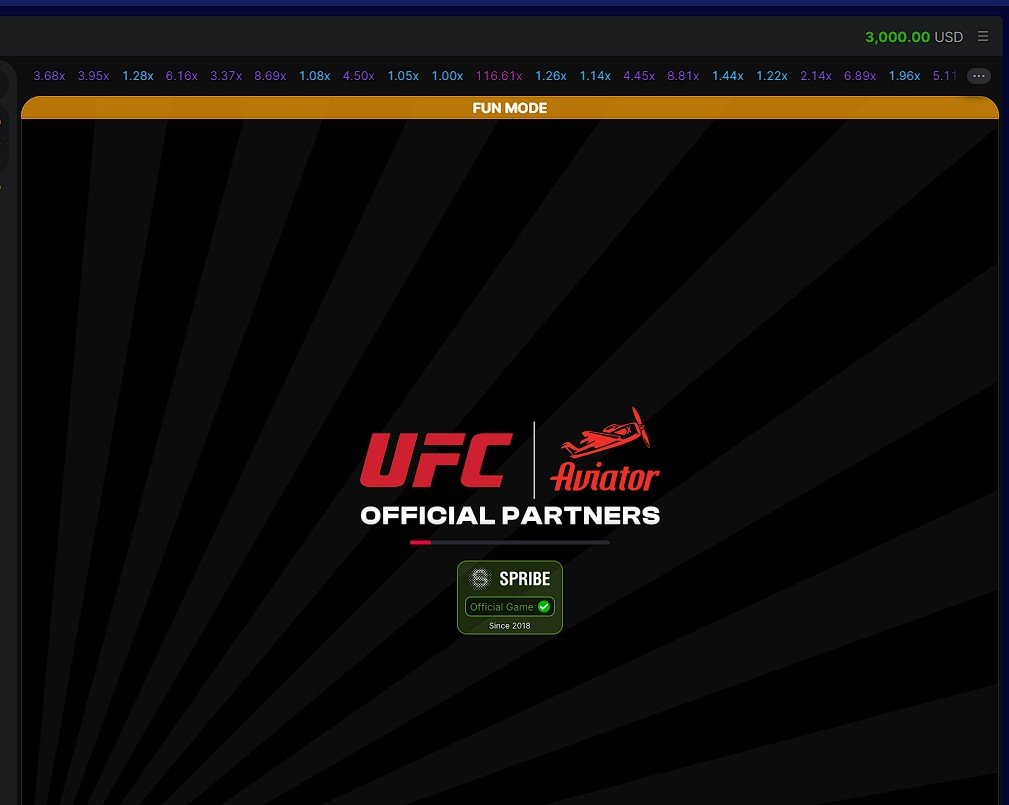View the 8.81x round details
The width and height of the screenshot is (1009, 805).
click(683, 76)
